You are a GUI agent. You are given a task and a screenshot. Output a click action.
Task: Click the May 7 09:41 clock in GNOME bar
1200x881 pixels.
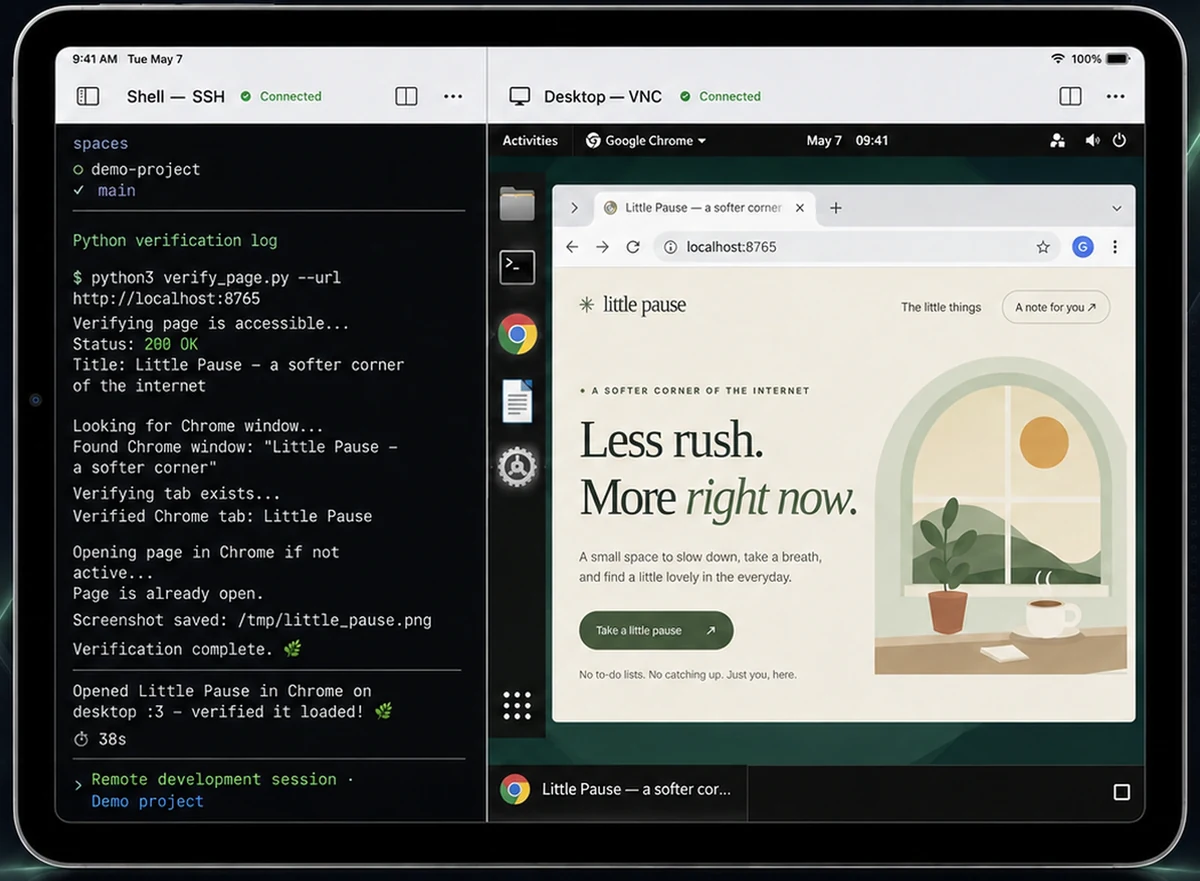pyautogui.click(x=847, y=141)
